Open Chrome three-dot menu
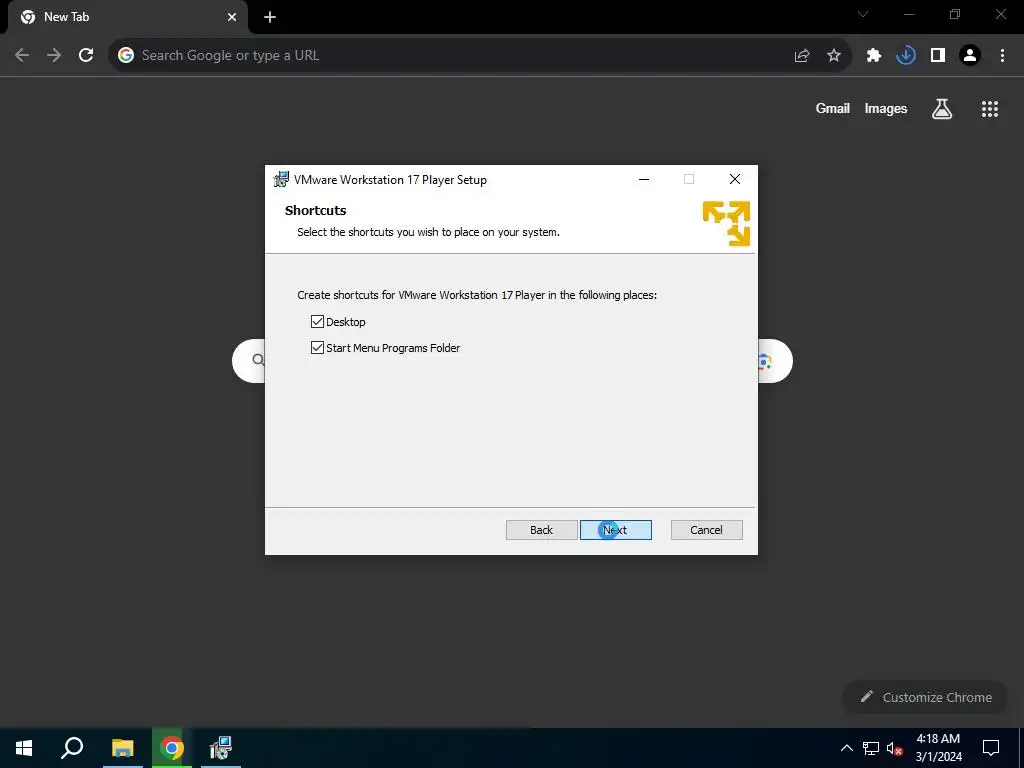This screenshot has height=768, width=1024. click(x=1002, y=56)
